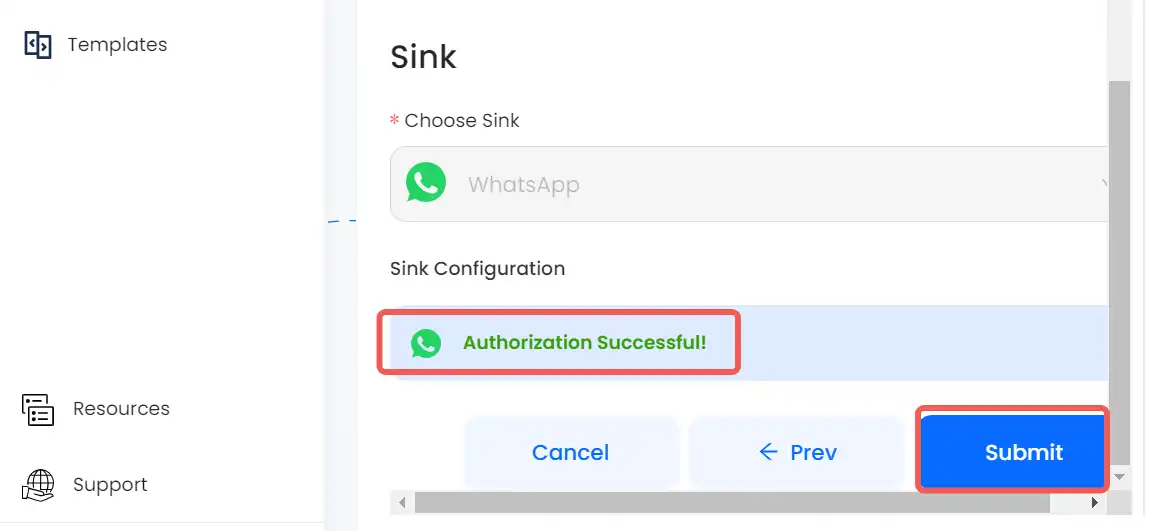The image size is (1157, 531).
Task: Click the Authorization Successful! message
Action: [584, 342]
